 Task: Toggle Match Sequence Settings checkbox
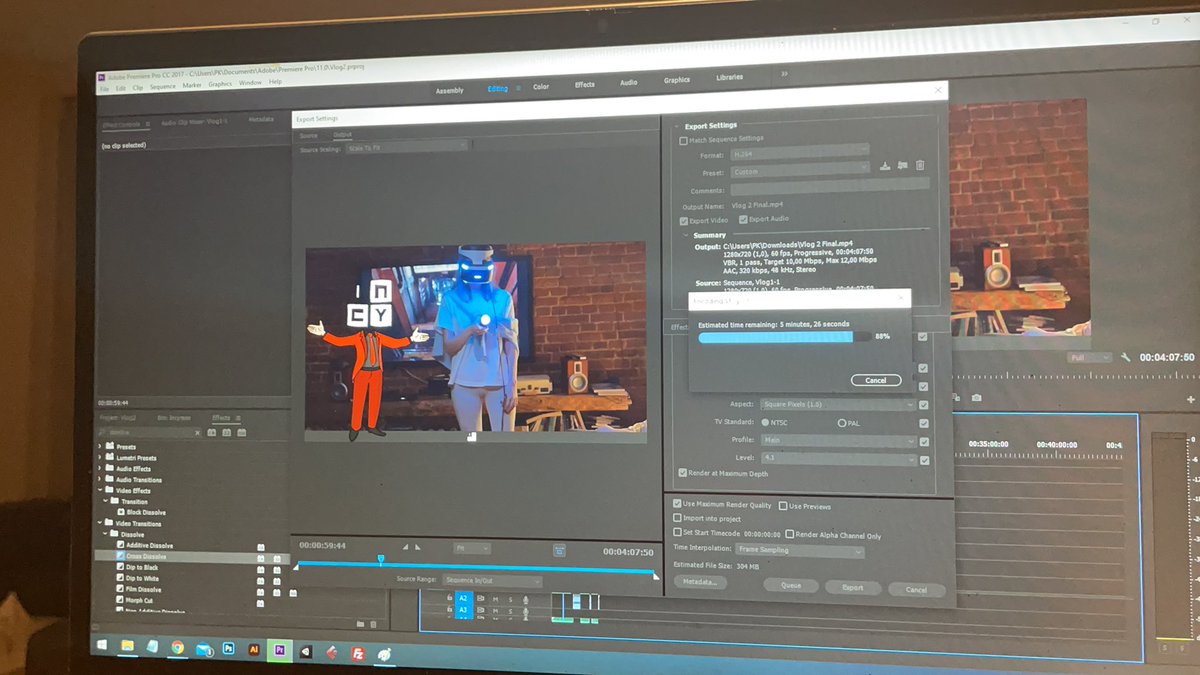coord(684,140)
